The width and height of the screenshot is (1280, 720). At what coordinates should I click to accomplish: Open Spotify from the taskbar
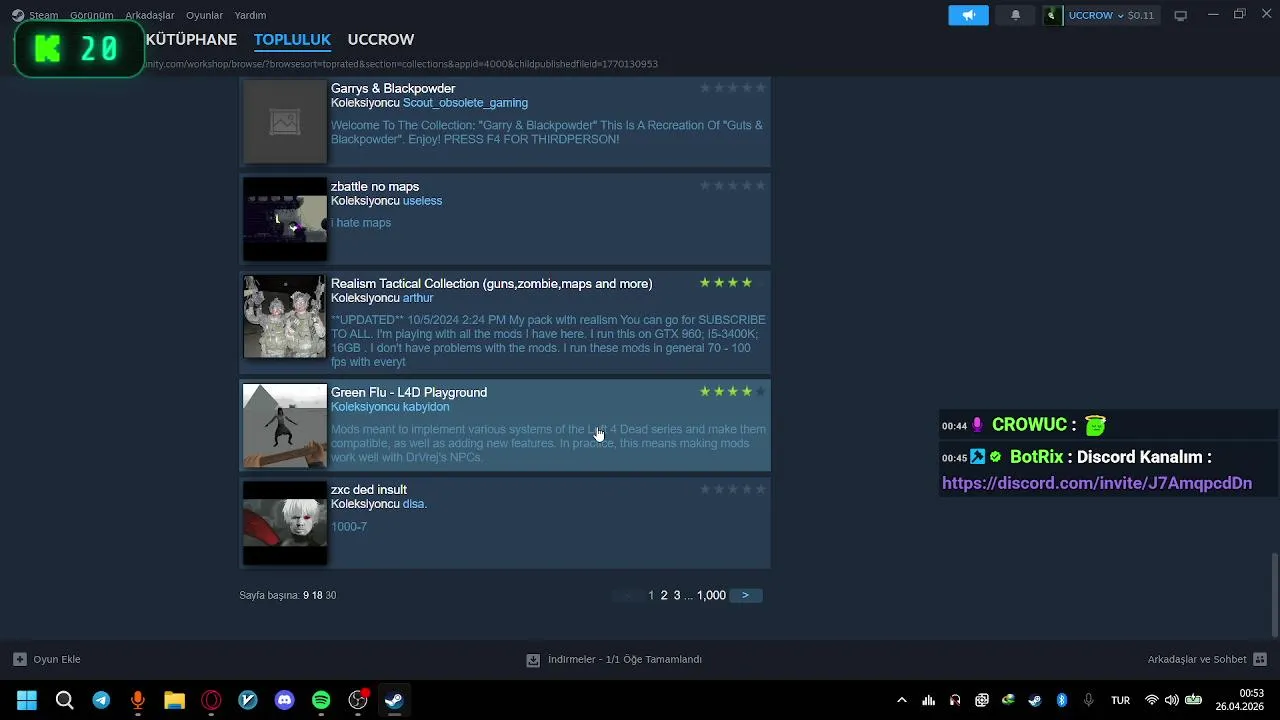click(x=321, y=700)
